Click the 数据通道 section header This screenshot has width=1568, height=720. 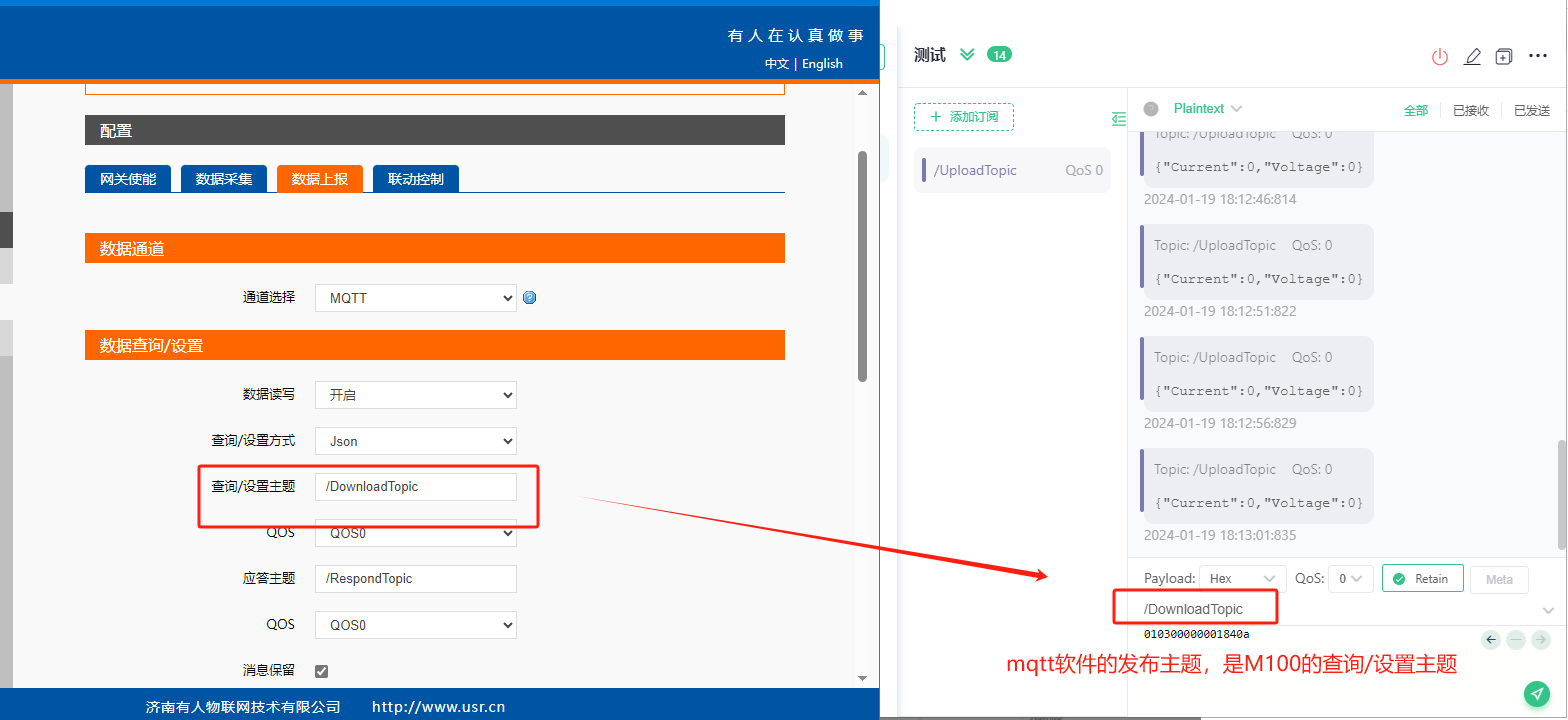point(435,248)
